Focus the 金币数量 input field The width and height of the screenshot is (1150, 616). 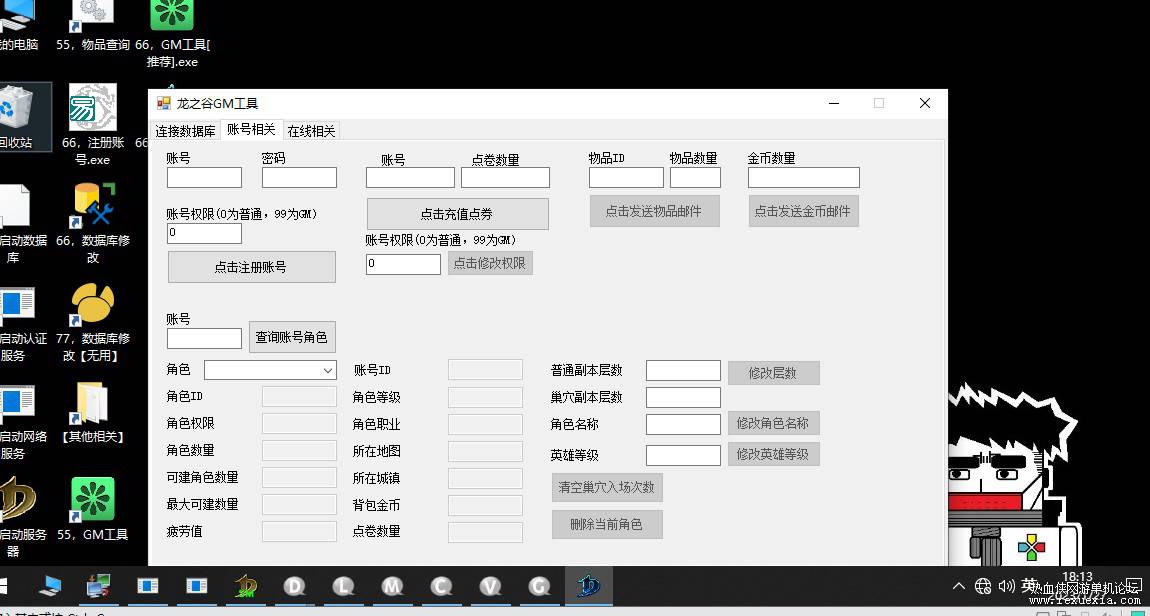[x=804, y=177]
